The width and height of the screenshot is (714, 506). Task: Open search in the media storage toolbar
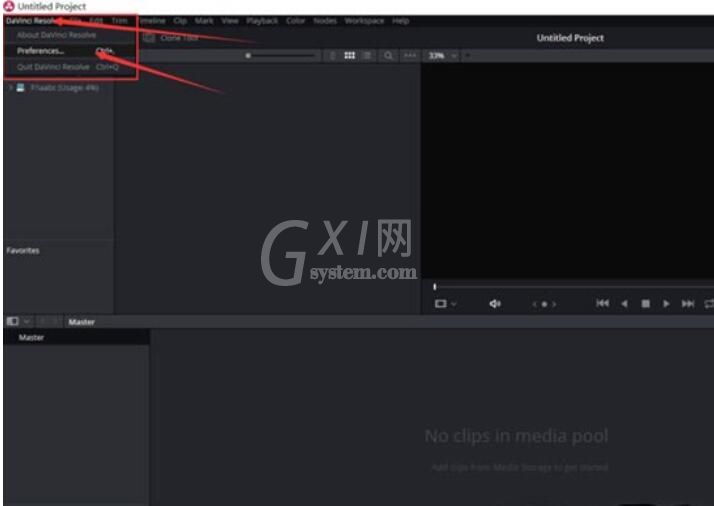tap(388, 56)
